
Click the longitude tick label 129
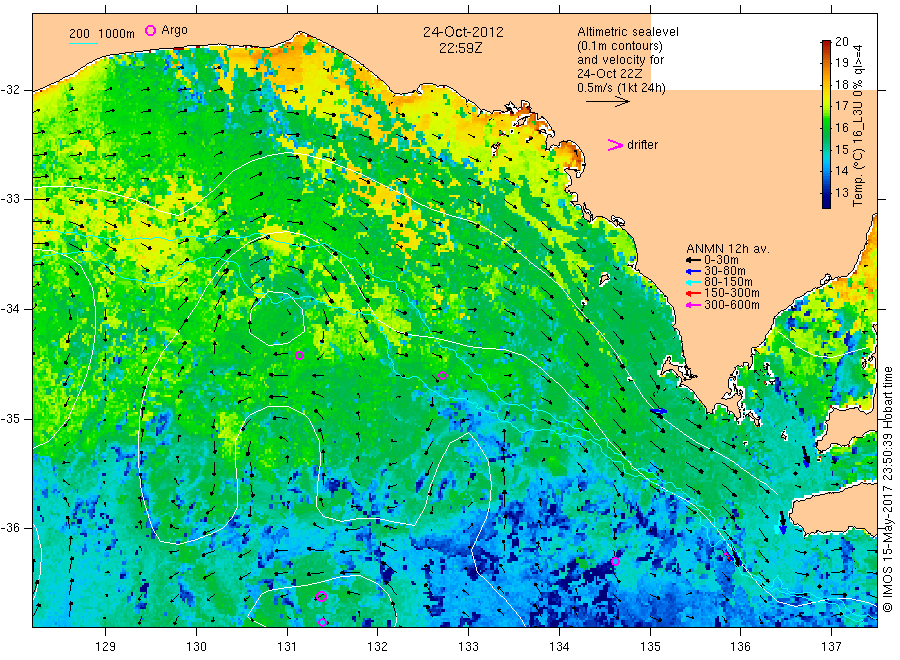[106, 647]
